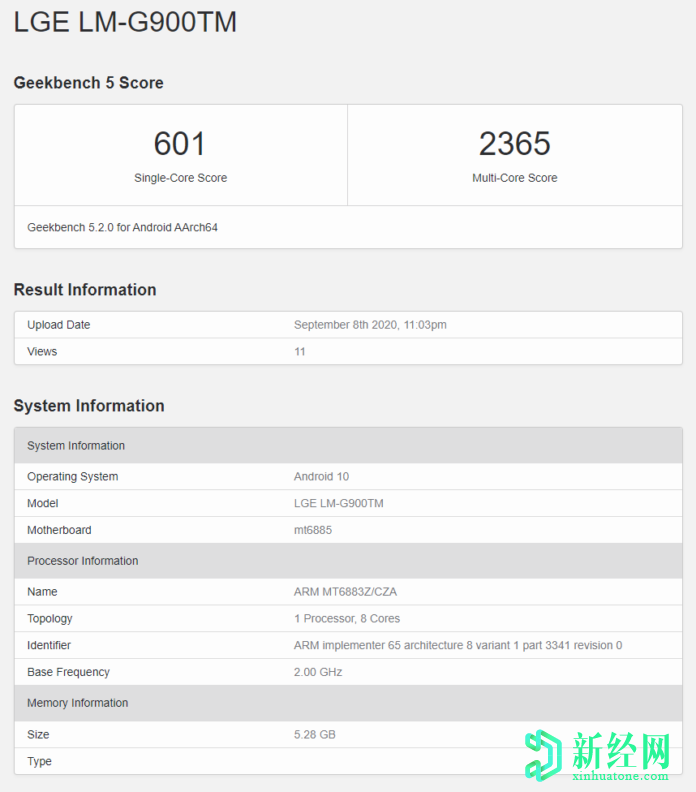
Task: Click the Memory Information section header
Action: (x=77, y=703)
